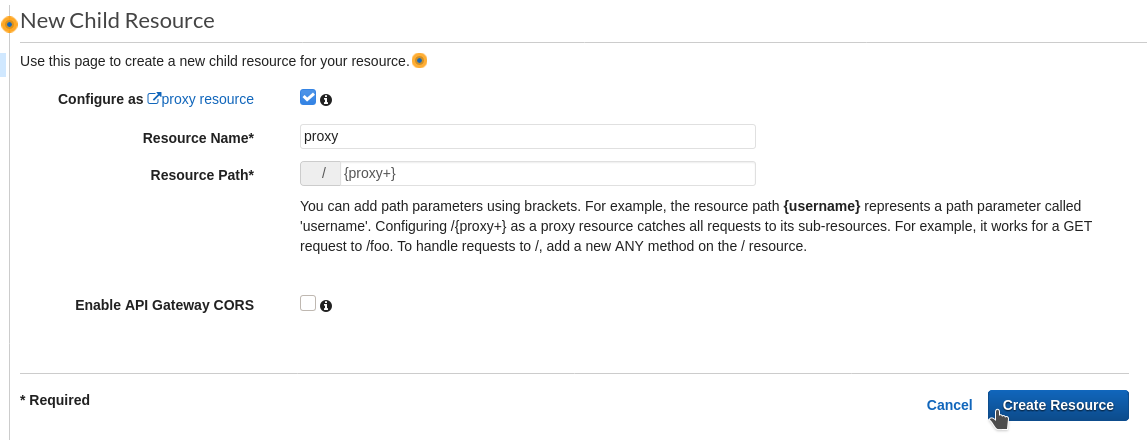Click the Configure as label text
1147x440 pixels.
[101, 99]
